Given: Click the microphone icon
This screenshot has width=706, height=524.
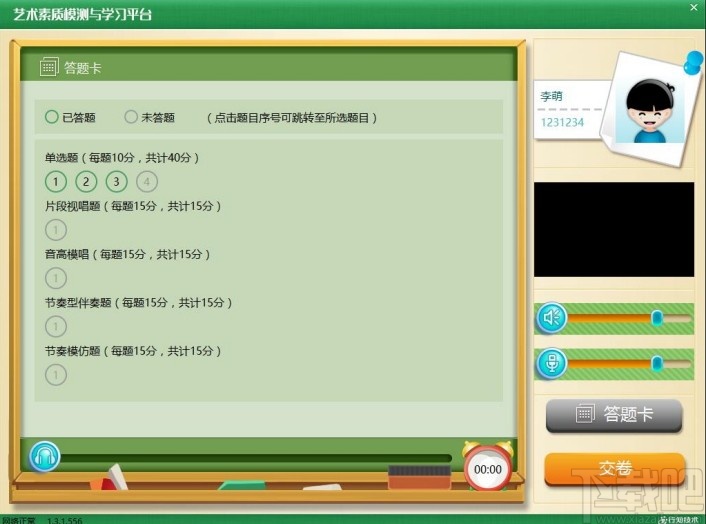Looking at the screenshot, I should click(x=552, y=363).
